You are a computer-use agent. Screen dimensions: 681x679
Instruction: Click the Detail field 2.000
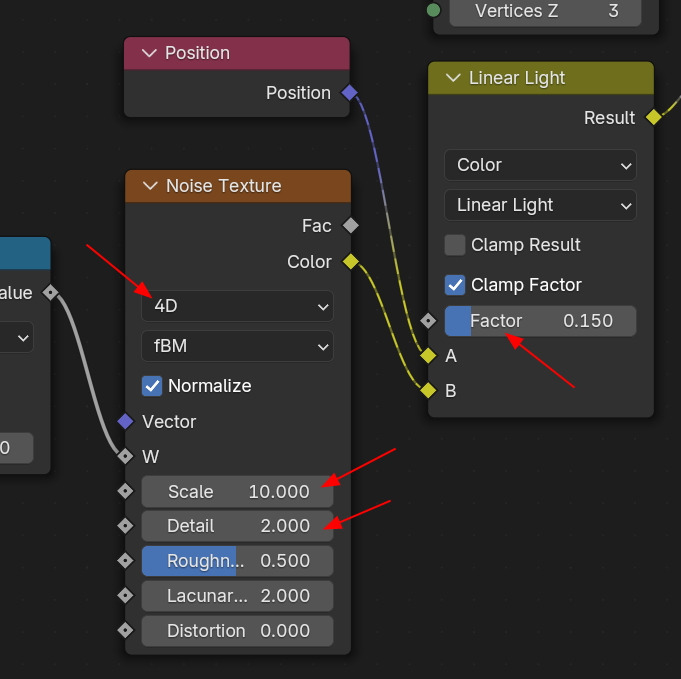point(237,526)
